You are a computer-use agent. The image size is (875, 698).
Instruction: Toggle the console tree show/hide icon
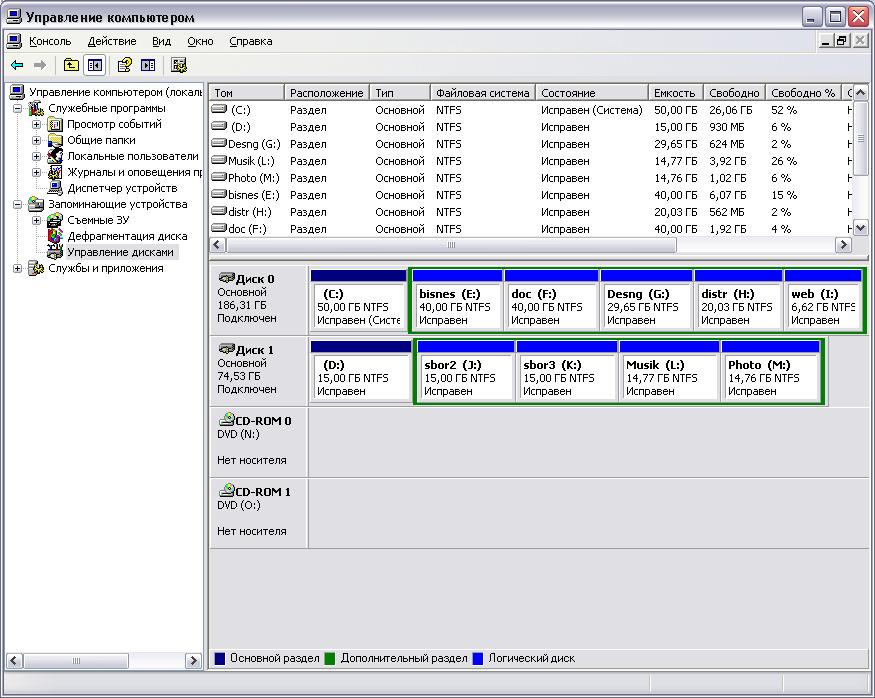point(95,65)
